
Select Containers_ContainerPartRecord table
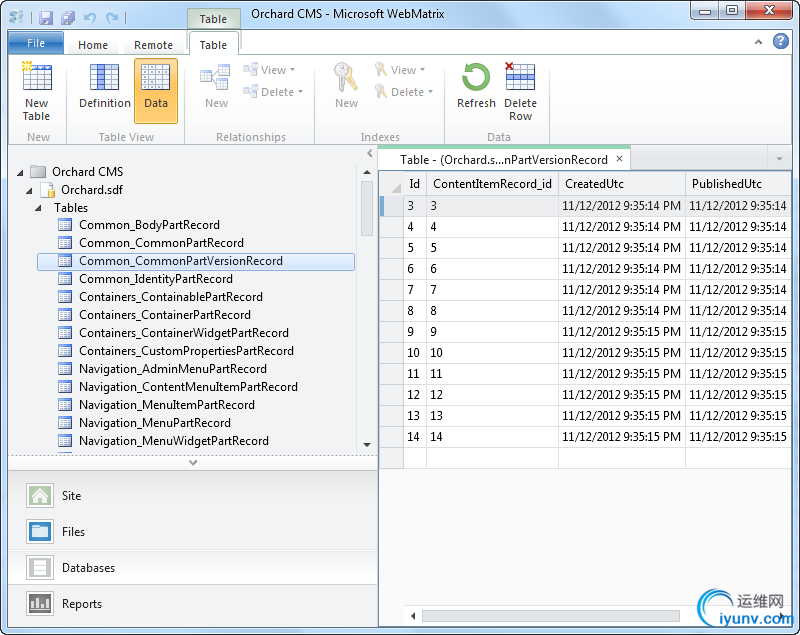(x=165, y=315)
